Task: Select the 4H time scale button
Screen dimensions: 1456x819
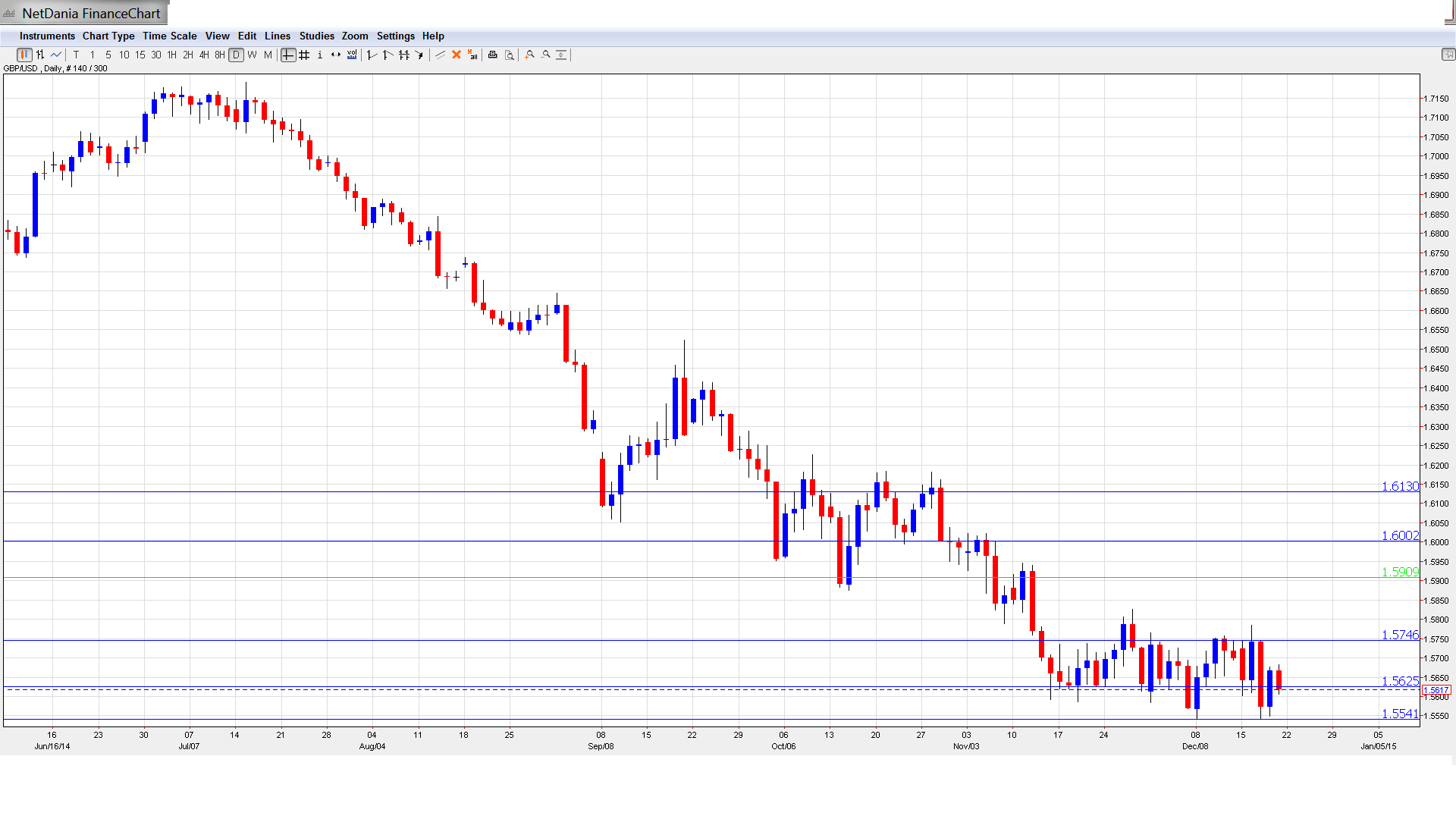Action: (204, 55)
